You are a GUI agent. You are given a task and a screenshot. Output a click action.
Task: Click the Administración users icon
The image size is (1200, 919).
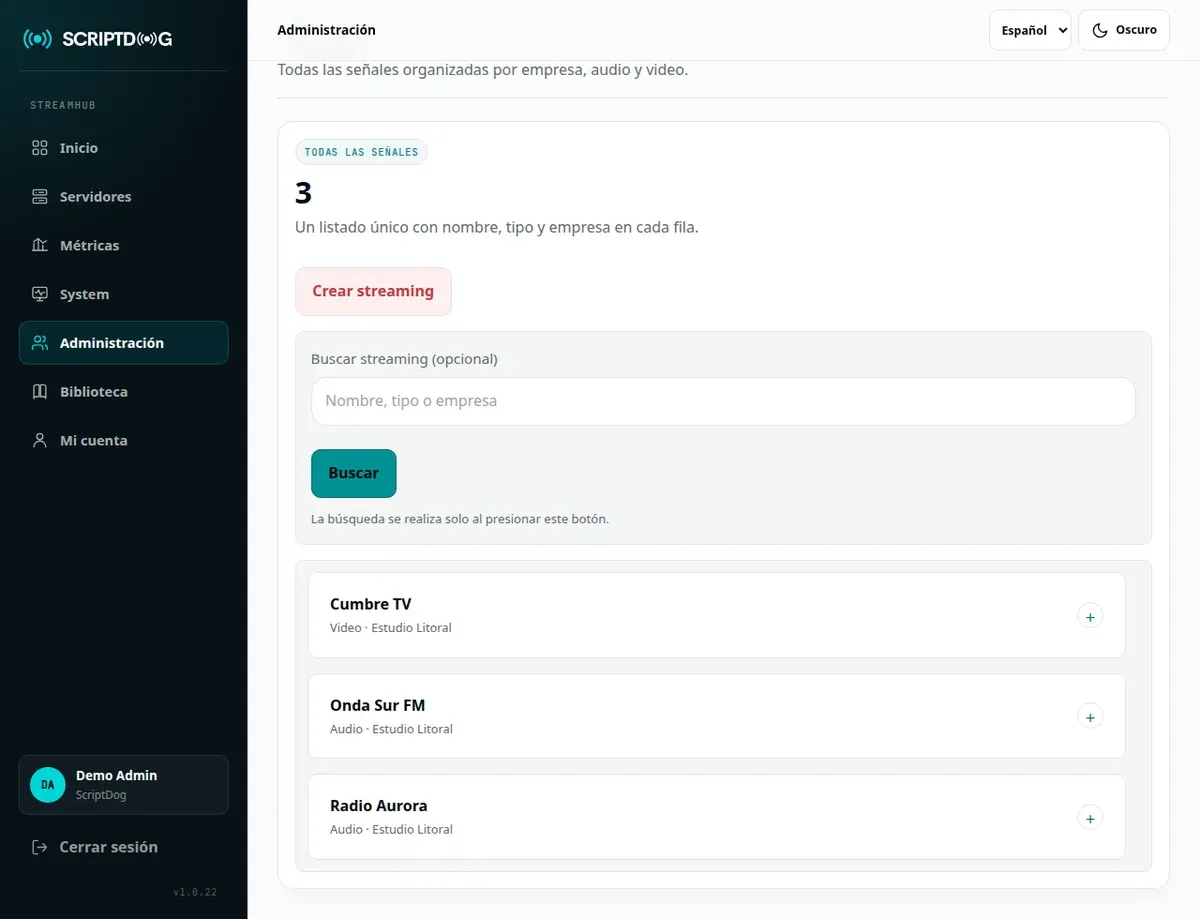coord(40,343)
